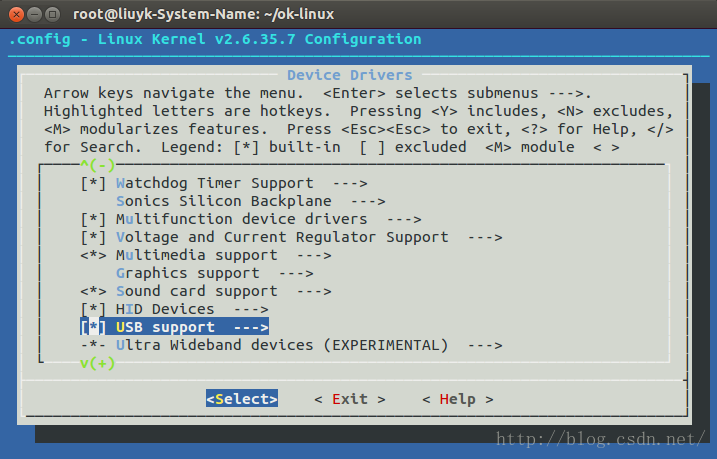This screenshot has height=459, width=717.
Task: Toggle Voltage and Current Regulator Support checkbox
Action: [x=93, y=237]
